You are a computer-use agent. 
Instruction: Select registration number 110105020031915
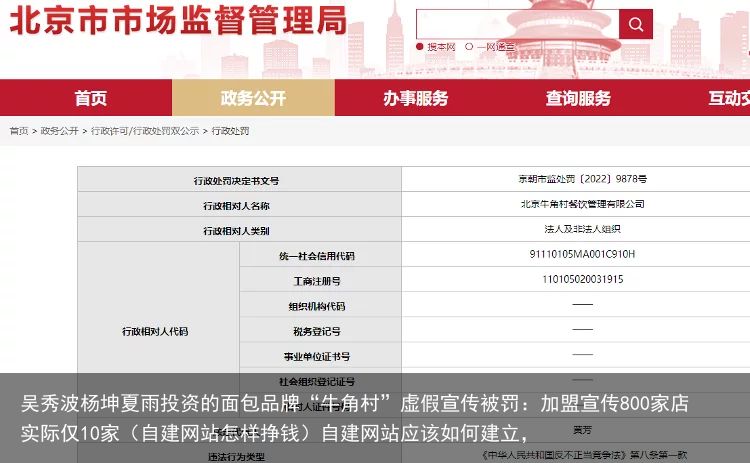tap(583, 279)
